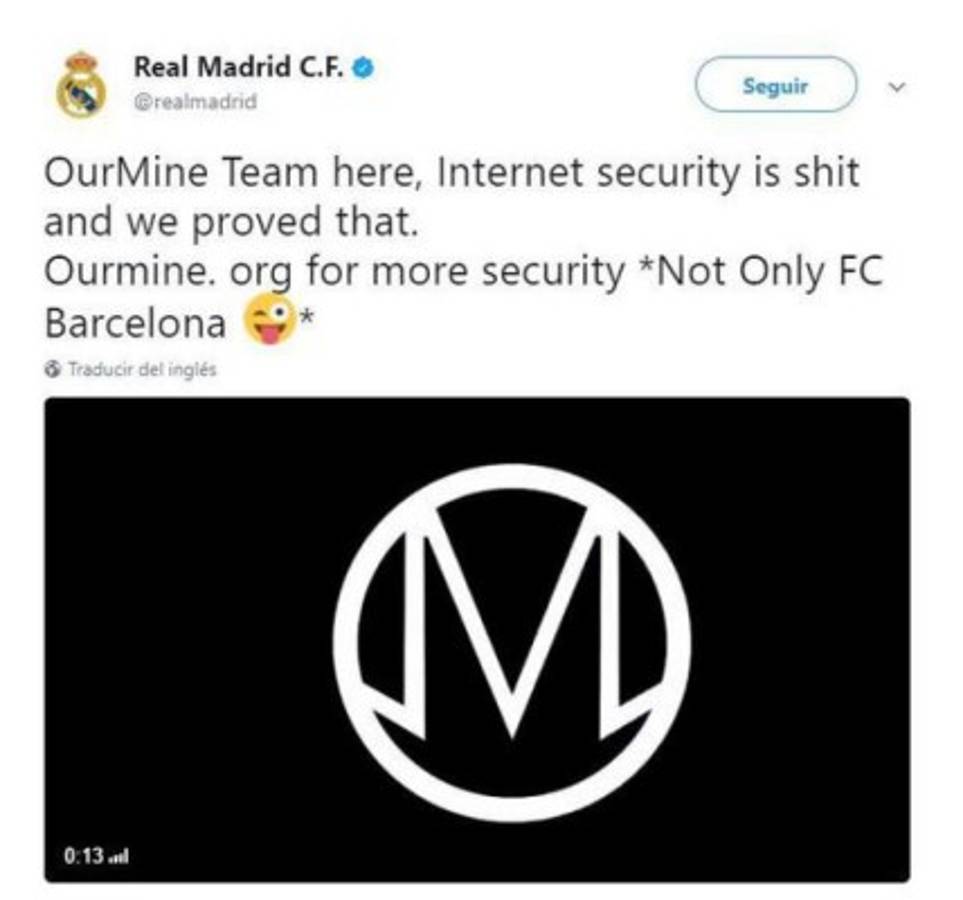Screen dimensions: 963x900
Task: Translate the tweet via Traducir del inglés
Action: (142, 369)
